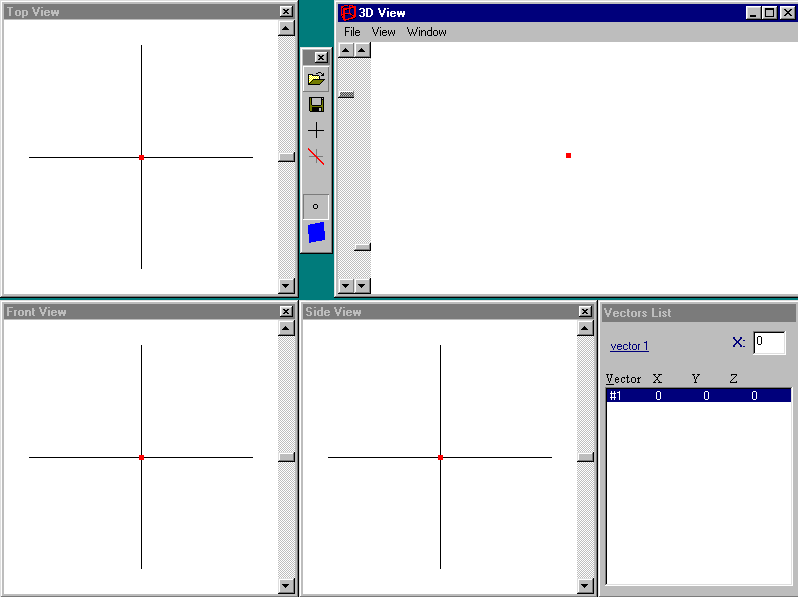Add a vector with the plus icon
This screenshot has height=597, width=798.
pyautogui.click(x=316, y=130)
